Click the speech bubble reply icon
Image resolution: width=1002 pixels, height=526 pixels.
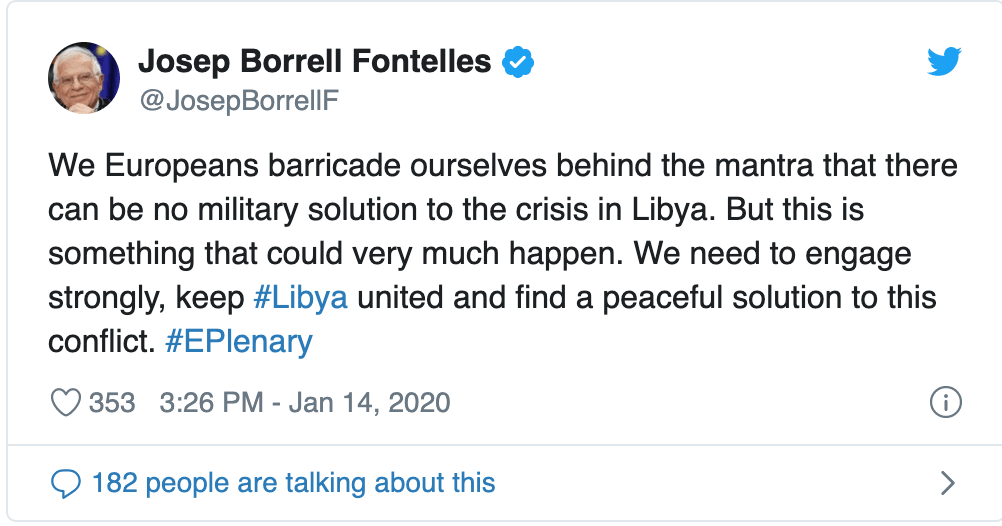point(65,485)
